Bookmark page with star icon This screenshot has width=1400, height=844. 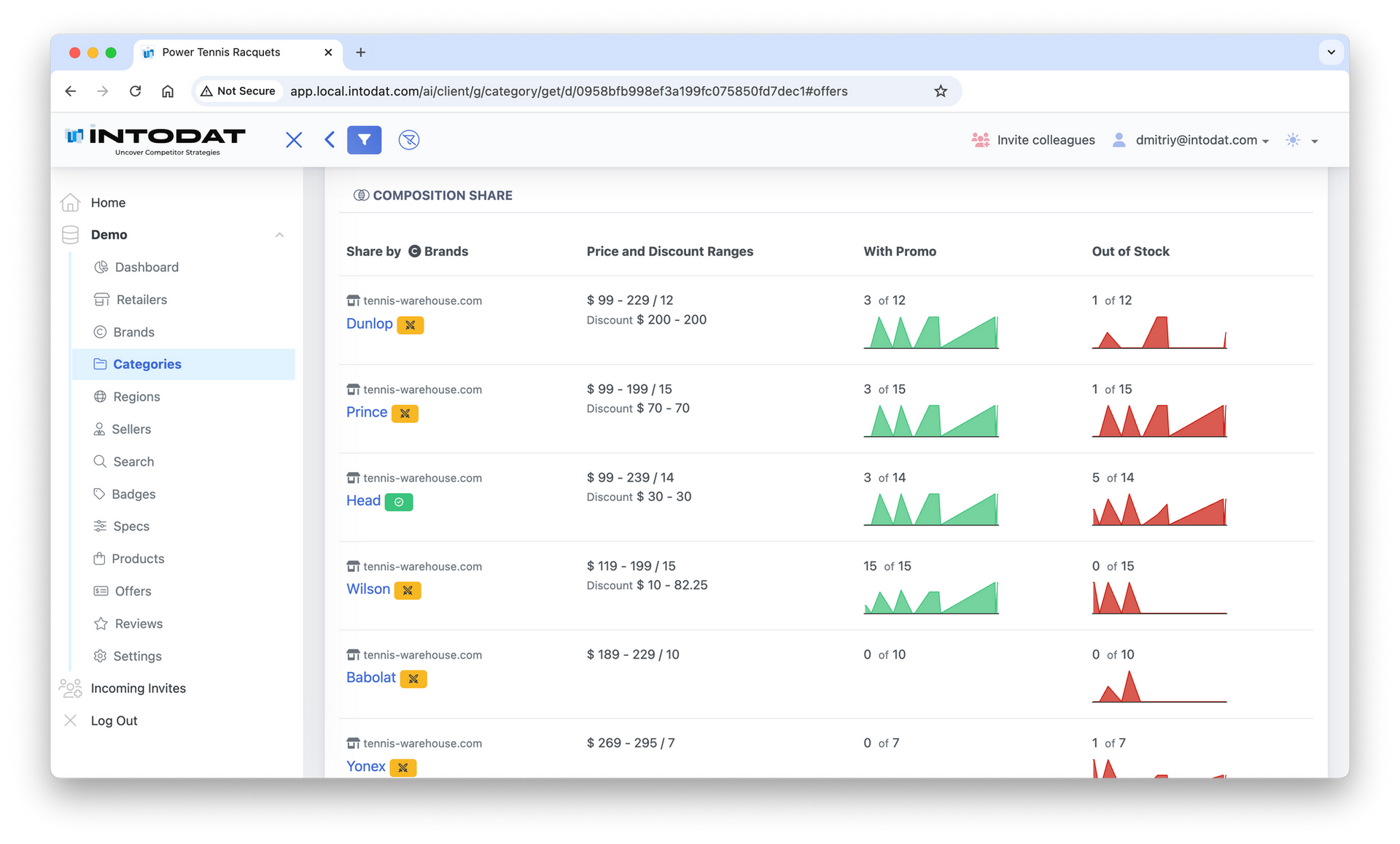point(941,91)
